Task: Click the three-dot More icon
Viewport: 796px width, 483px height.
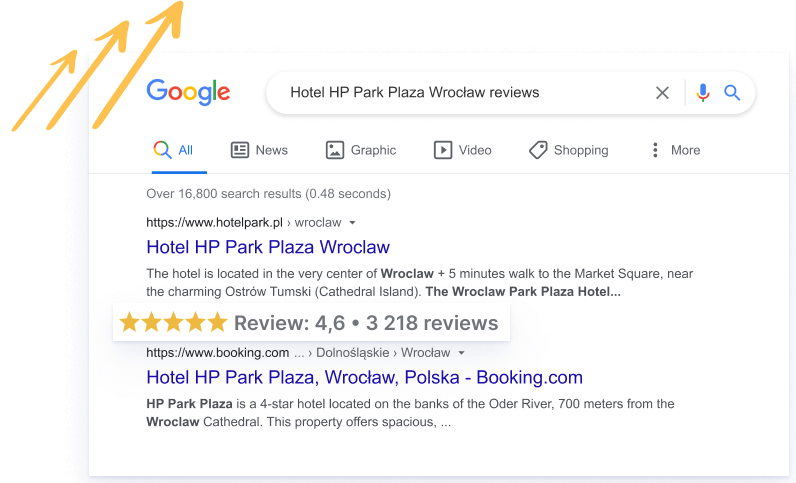Action: (x=655, y=150)
